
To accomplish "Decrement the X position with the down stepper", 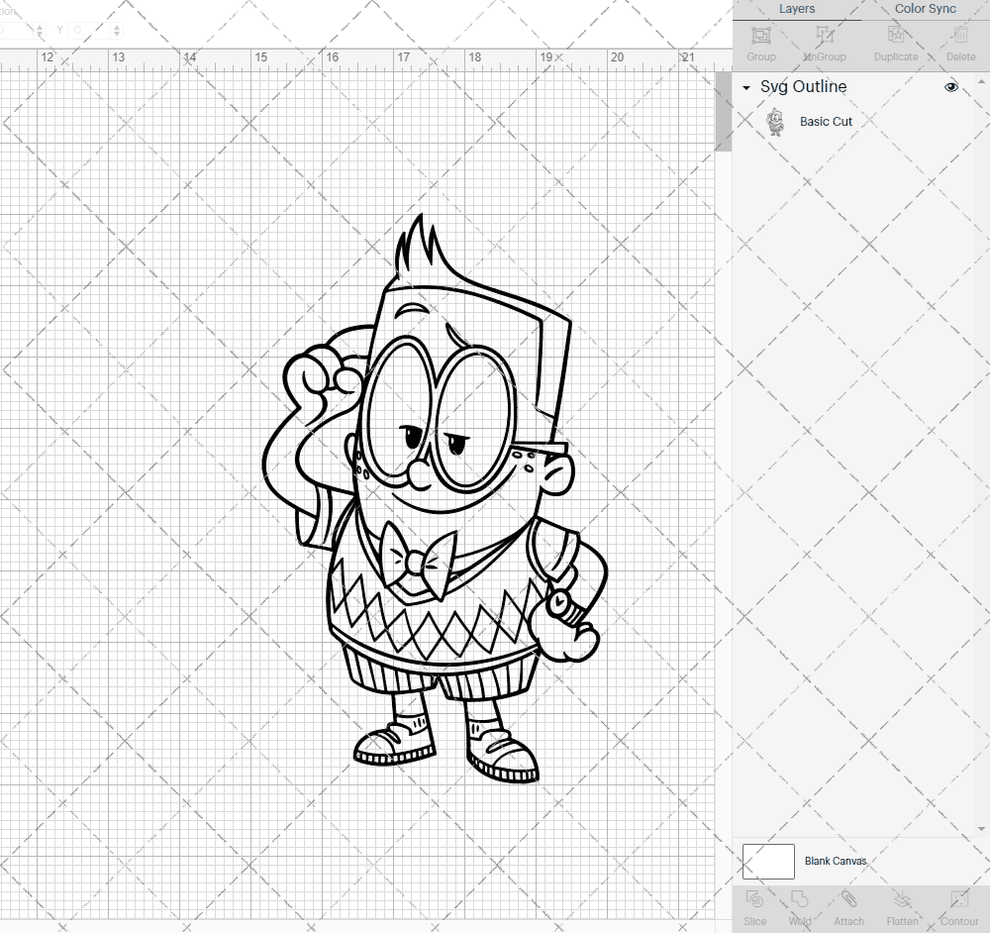I will (40, 36).
